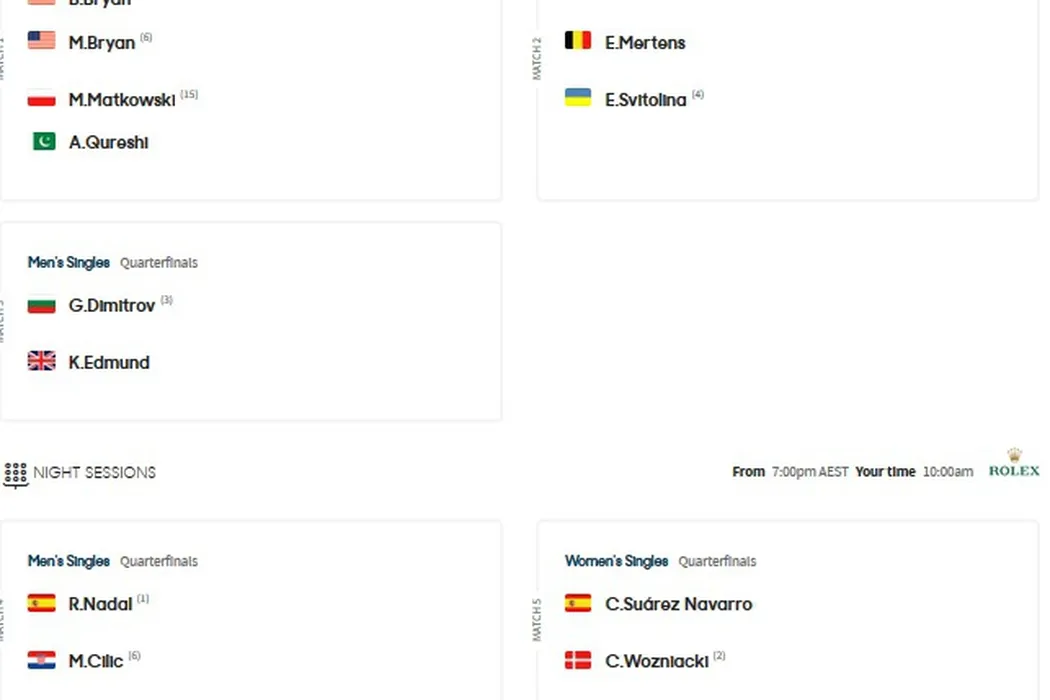Click the British flag beside K.Edmund
The image size is (1050, 700).
[41, 362]
